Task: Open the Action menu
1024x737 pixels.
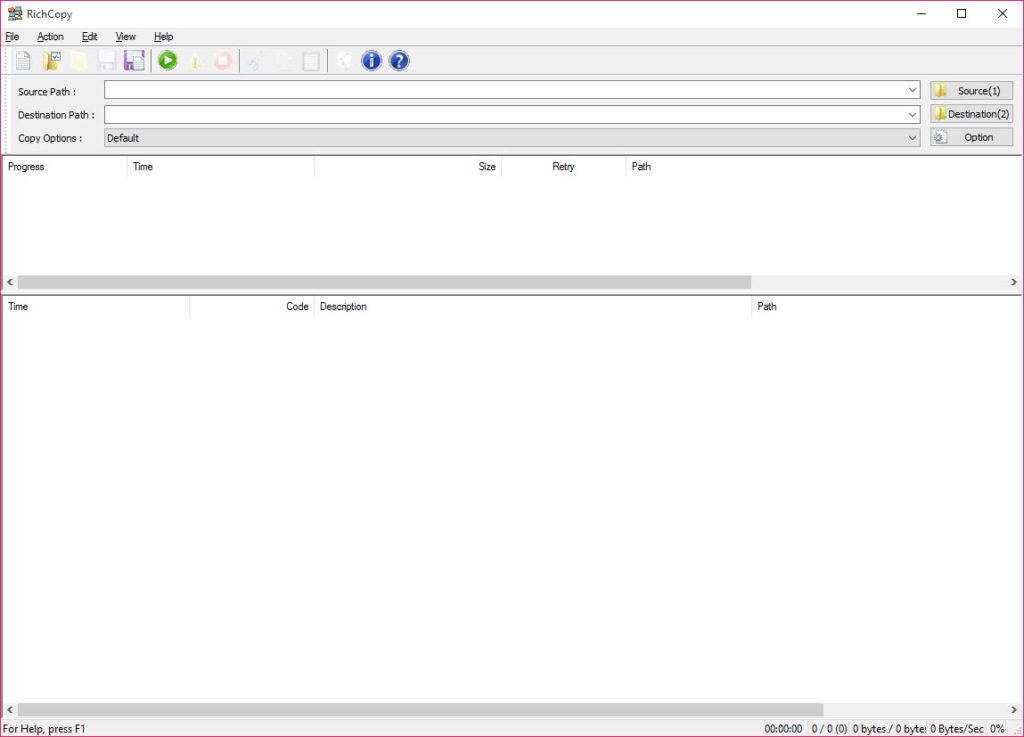Action: click(x=50, y=37)
